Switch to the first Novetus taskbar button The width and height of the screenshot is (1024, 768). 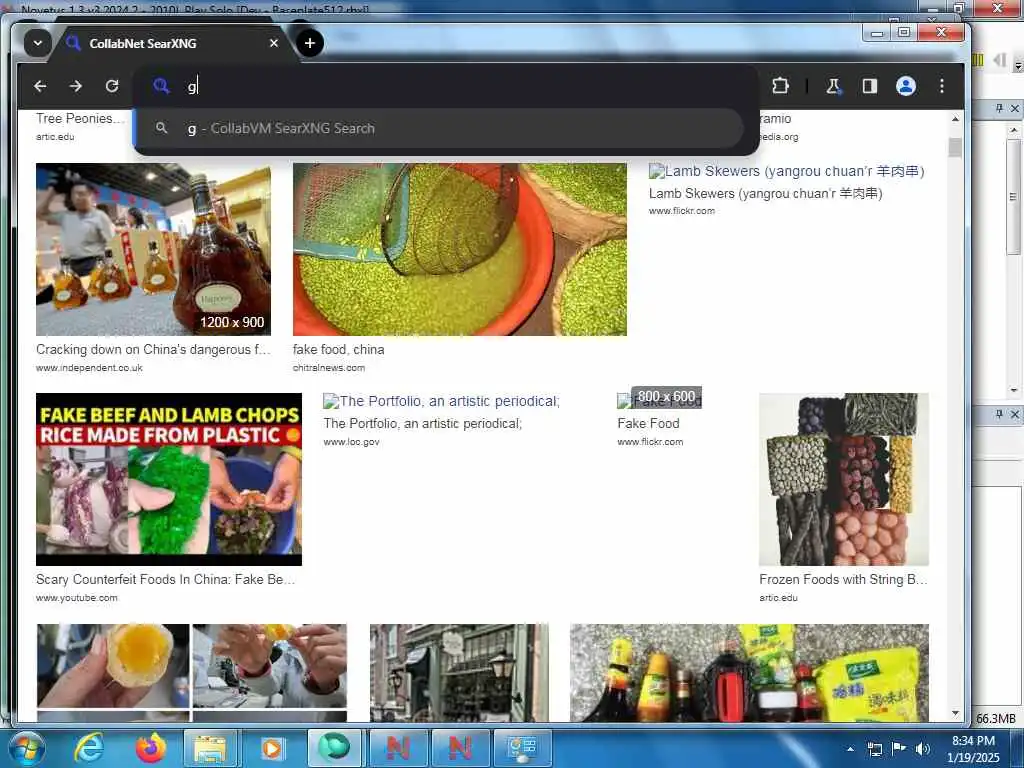[x=398, y=748]
